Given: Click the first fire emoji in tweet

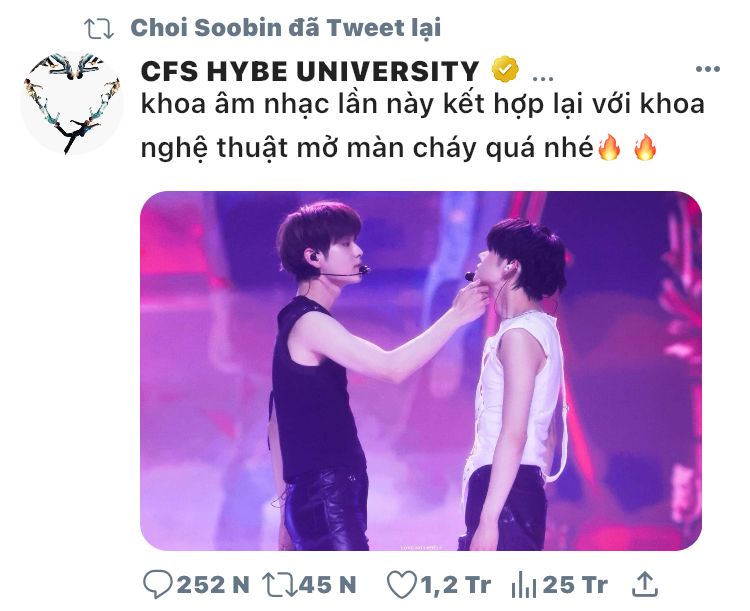Looking at the screenshot, I should coord(609,147).
